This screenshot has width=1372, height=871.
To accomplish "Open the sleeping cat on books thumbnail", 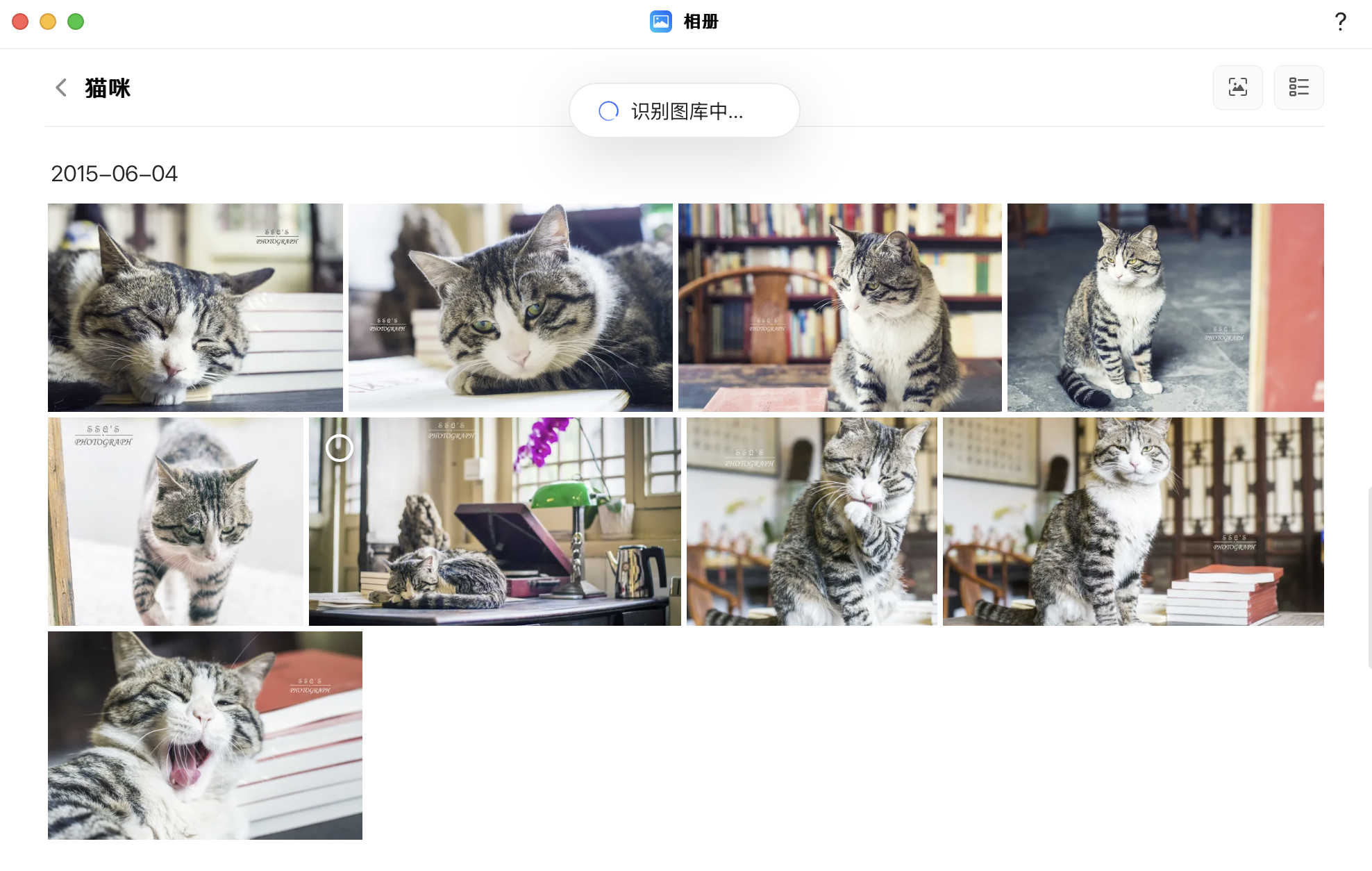I will coord(195,308).
